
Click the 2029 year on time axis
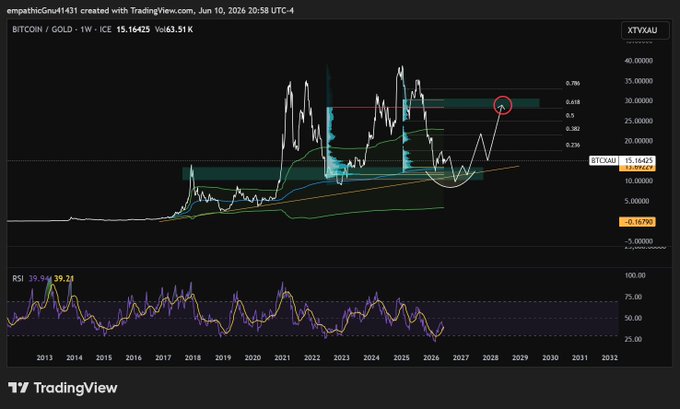[520, 358]
